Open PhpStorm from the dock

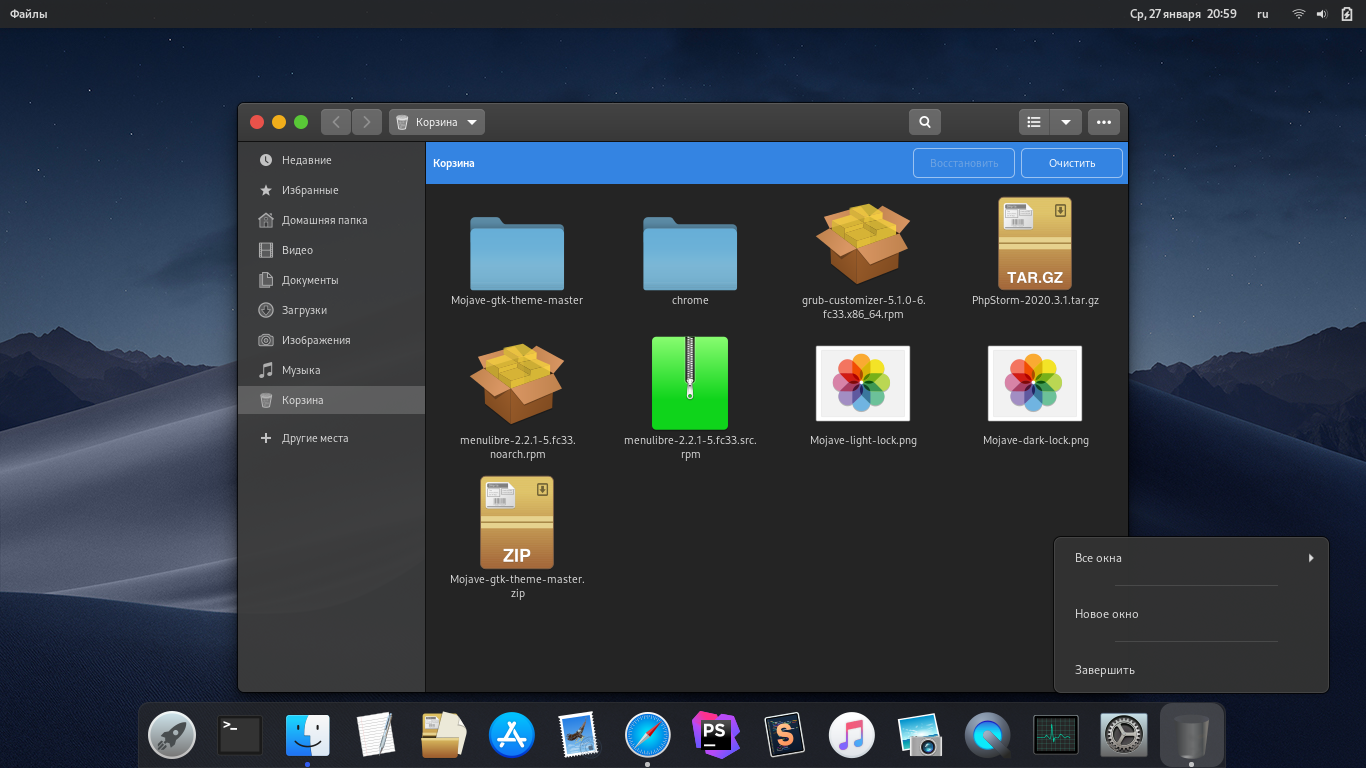716,736
